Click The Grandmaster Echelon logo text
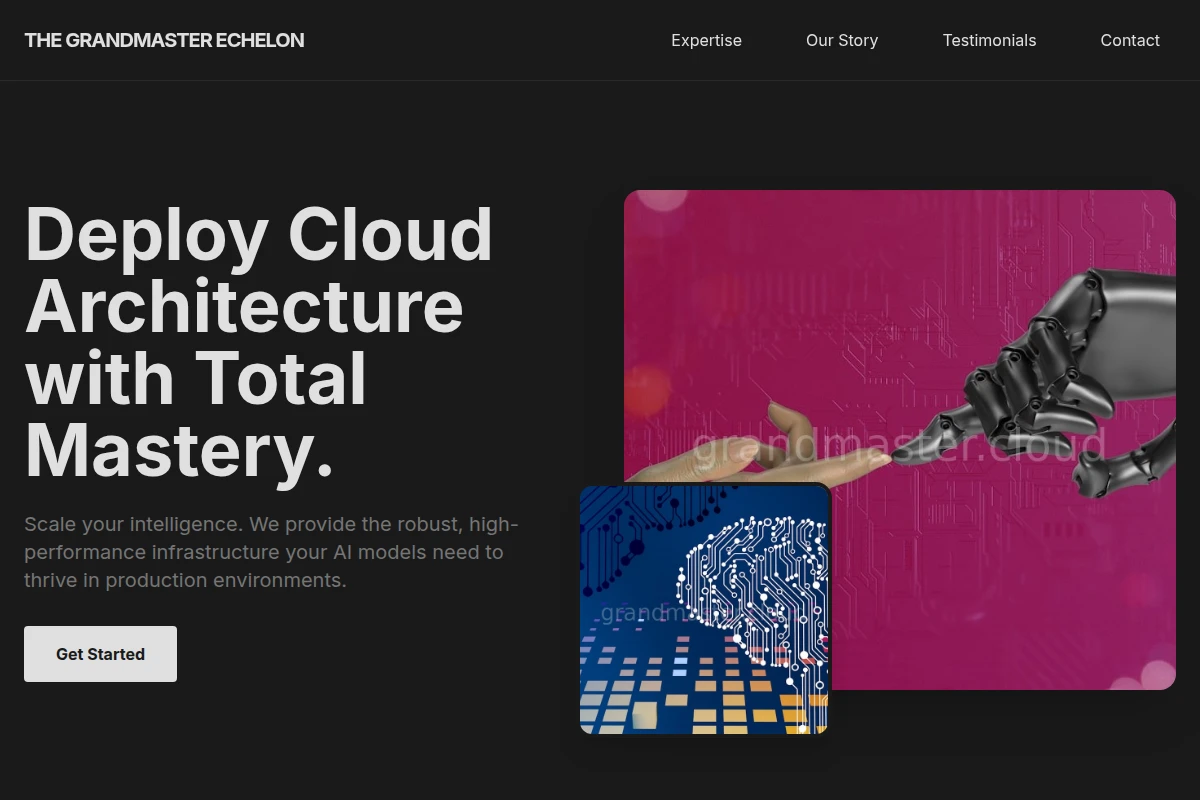This screenshot has width=1200, height=800. [164, 40]
